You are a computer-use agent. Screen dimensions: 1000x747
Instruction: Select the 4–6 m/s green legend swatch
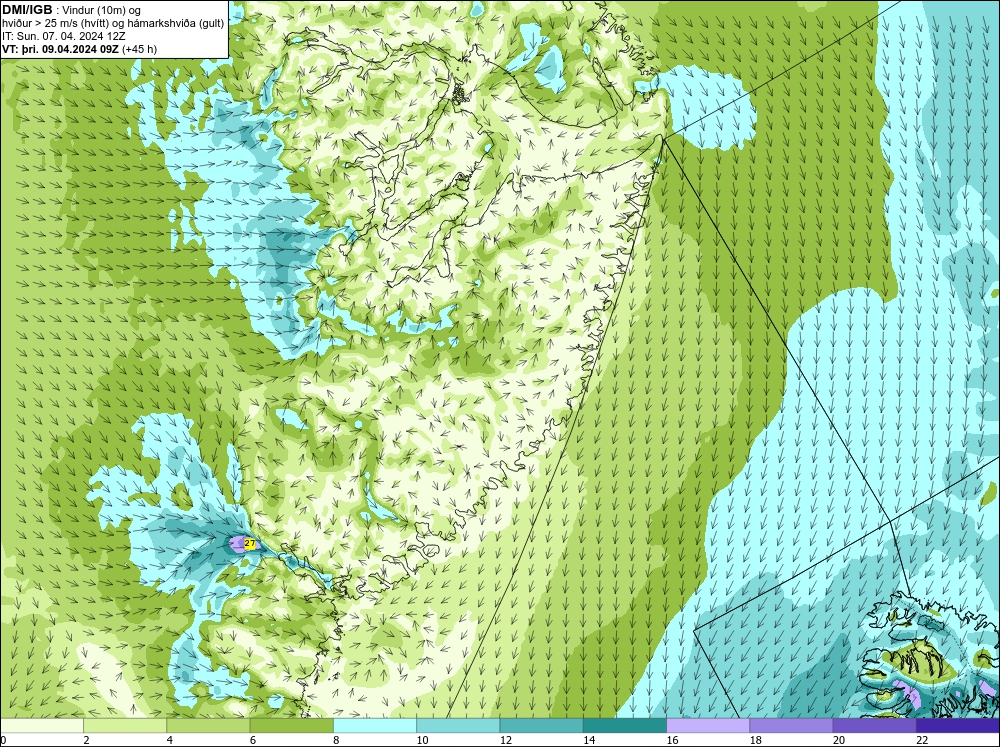pyautogui.click(x=208, y=726)
